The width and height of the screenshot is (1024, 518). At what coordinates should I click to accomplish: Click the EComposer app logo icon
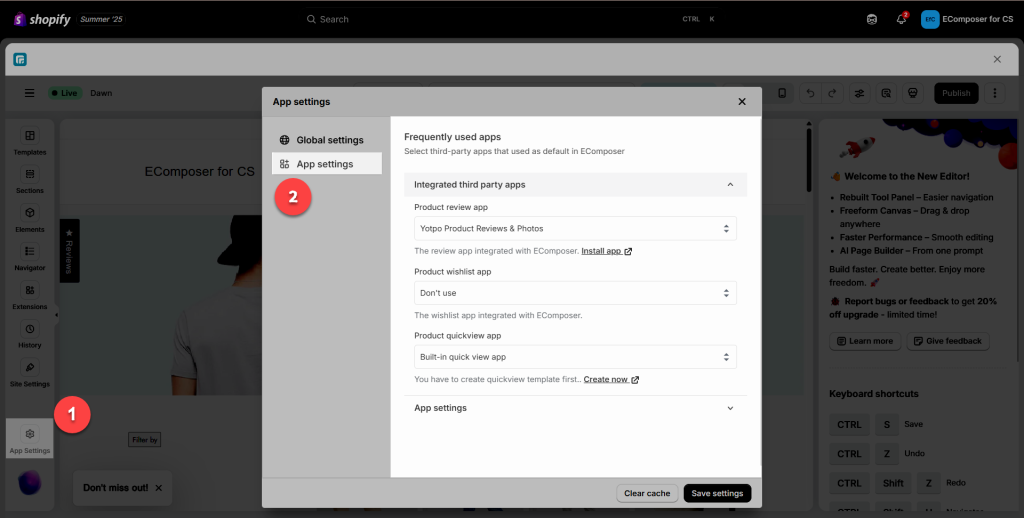tap(20, 59)
